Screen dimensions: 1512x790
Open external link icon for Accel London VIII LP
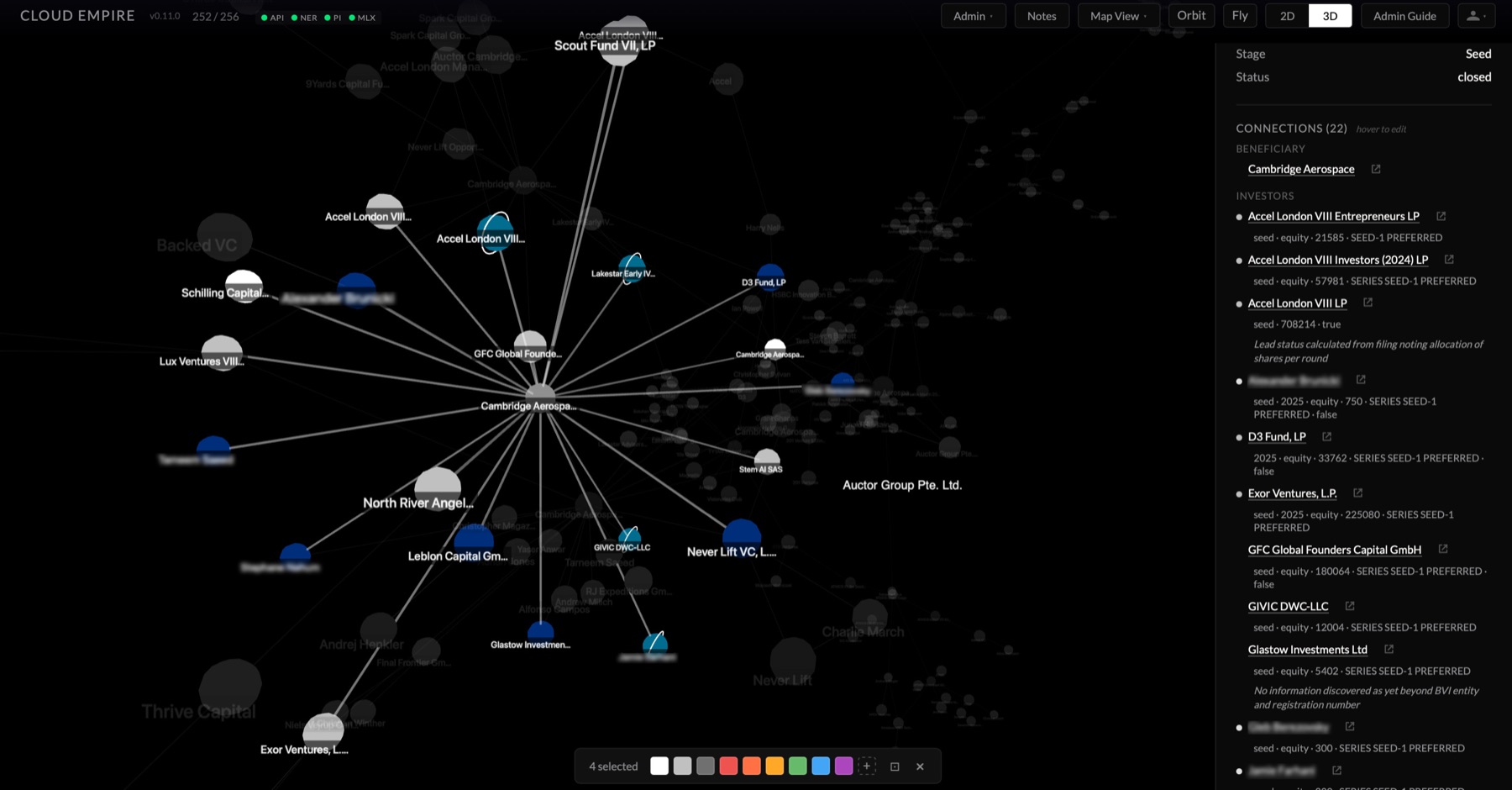(1368, 303)
